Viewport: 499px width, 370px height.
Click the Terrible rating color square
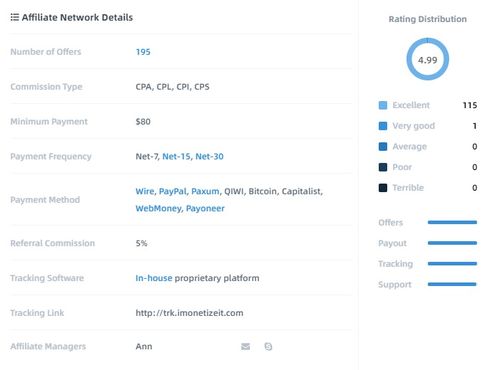coord(383,188)
